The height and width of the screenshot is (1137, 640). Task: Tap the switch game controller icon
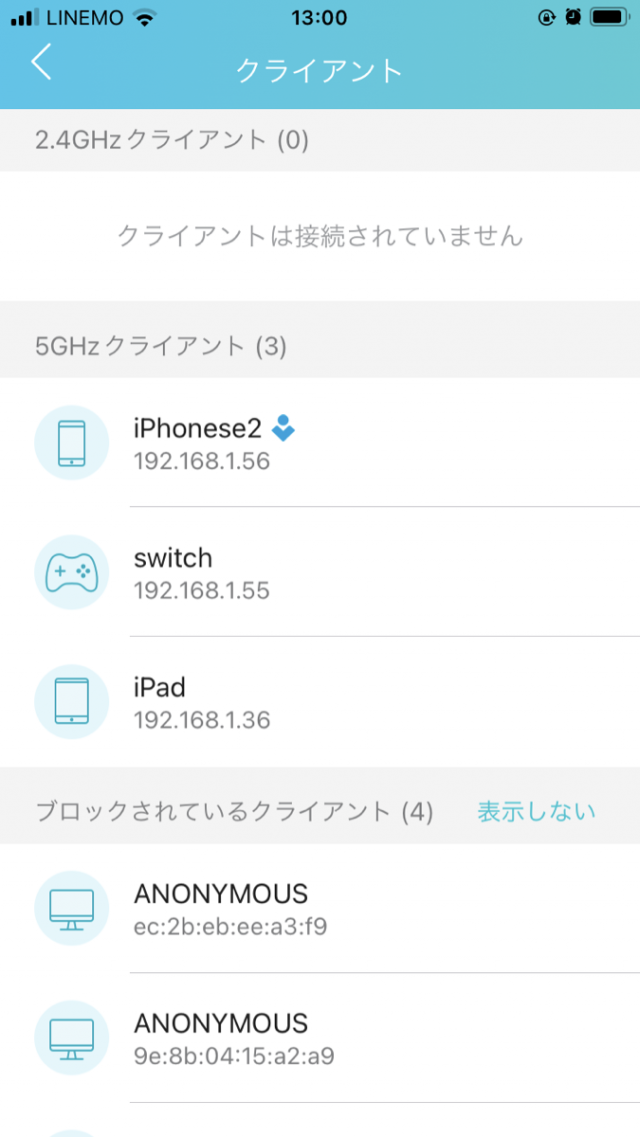click(x=72, y=572)
